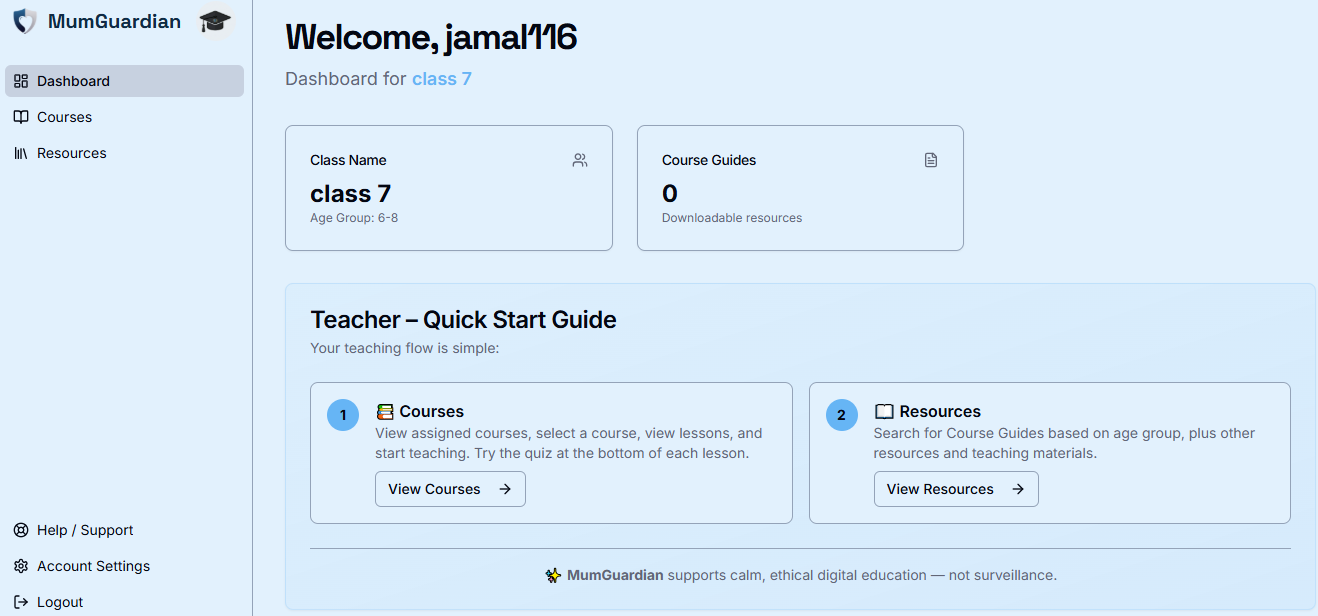Click the Help / Support lifebuoy icon

[21, 530]
